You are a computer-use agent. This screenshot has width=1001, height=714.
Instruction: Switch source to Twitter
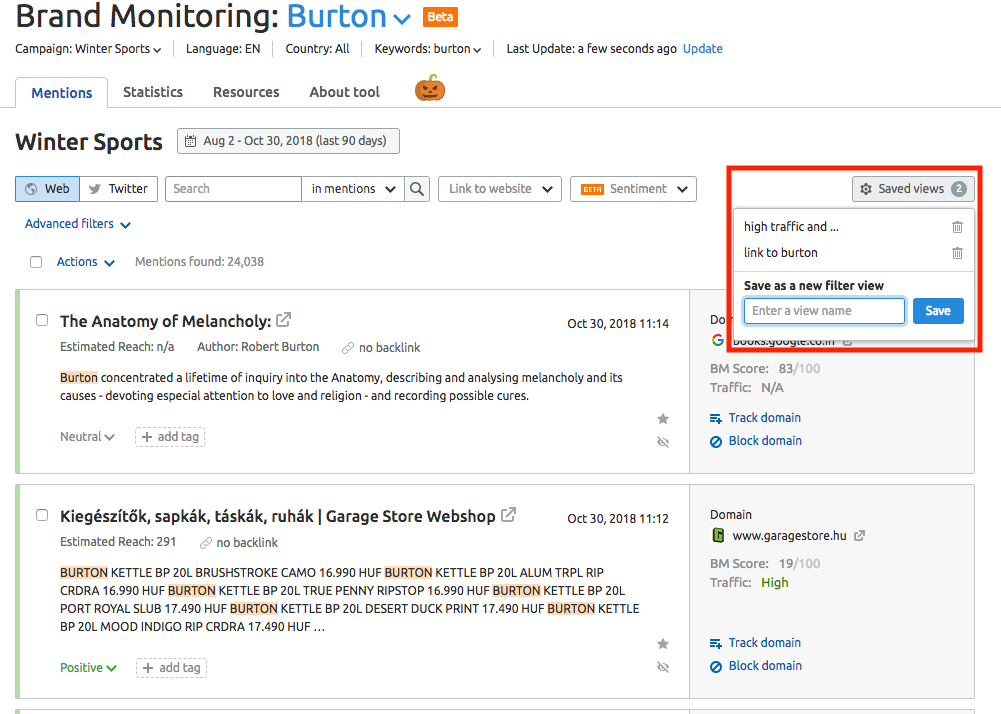(x=118, y=189)
